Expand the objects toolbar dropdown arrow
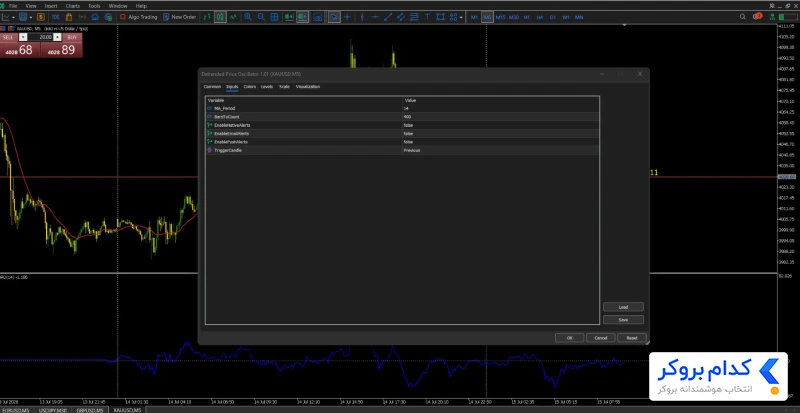The image size is (800, 413). 461,17
